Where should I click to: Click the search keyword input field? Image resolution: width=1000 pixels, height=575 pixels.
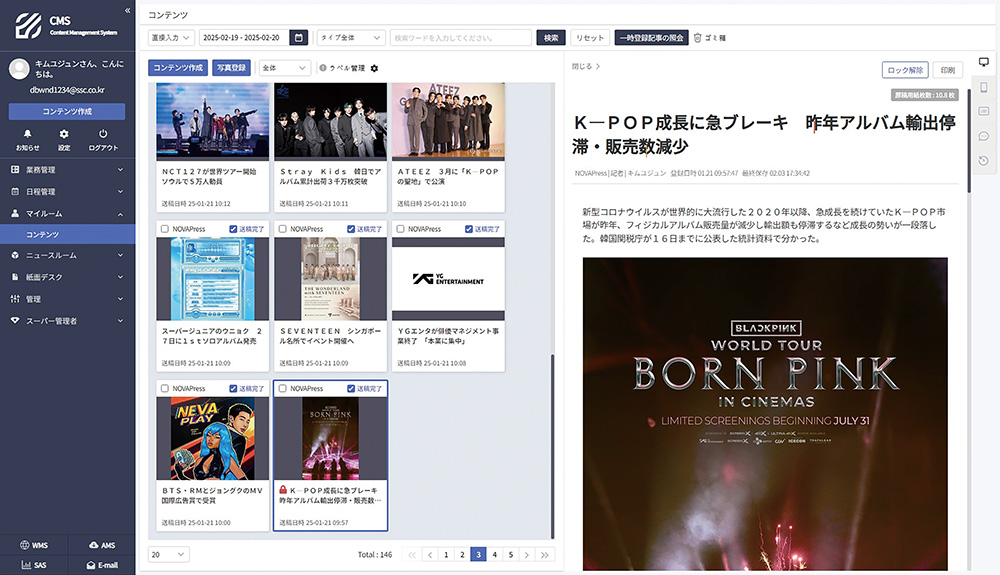click(460, 38)
